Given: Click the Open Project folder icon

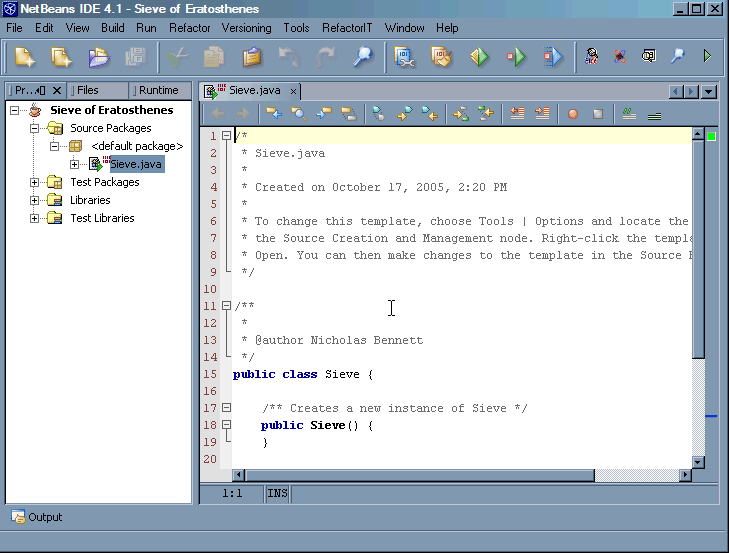Looking at the screenshot, I should (x=98, y=57).
